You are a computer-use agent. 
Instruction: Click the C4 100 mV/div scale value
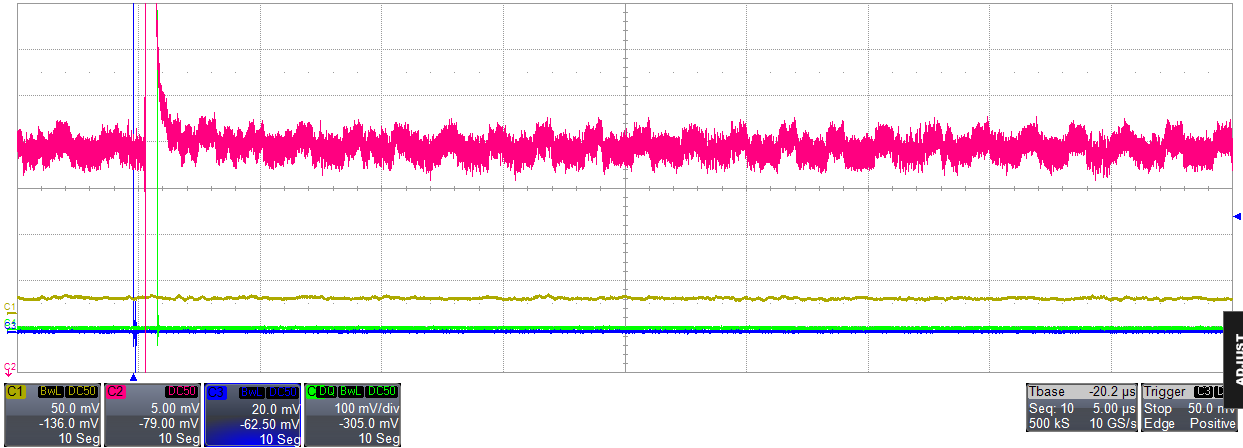coord(367,409)
